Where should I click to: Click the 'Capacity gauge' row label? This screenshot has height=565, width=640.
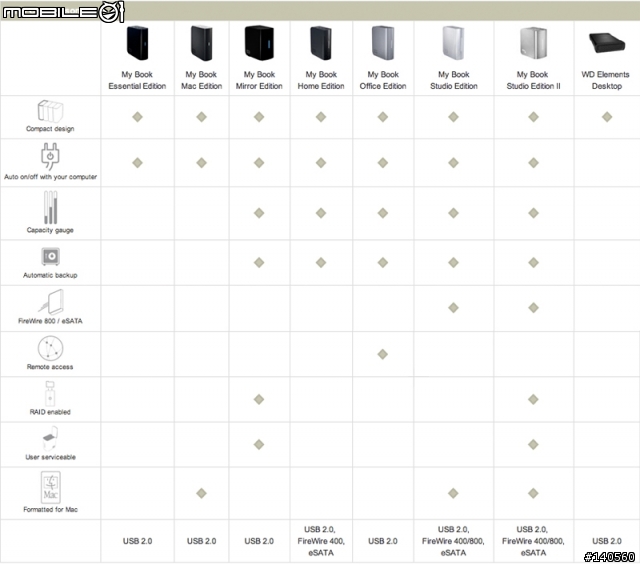click(50, 230)
